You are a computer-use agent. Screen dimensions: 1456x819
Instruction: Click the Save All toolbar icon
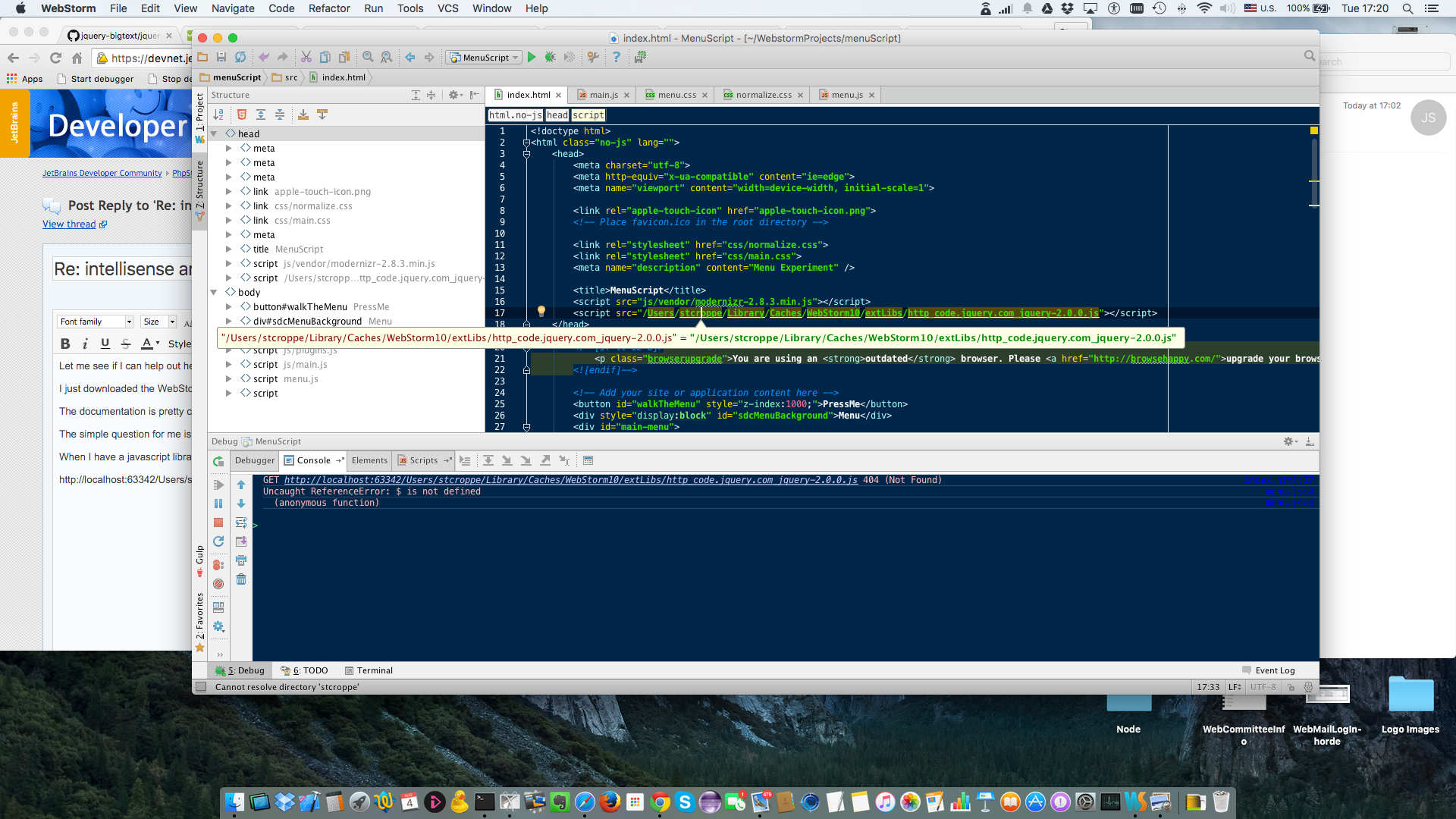click(x=221, y=57)
